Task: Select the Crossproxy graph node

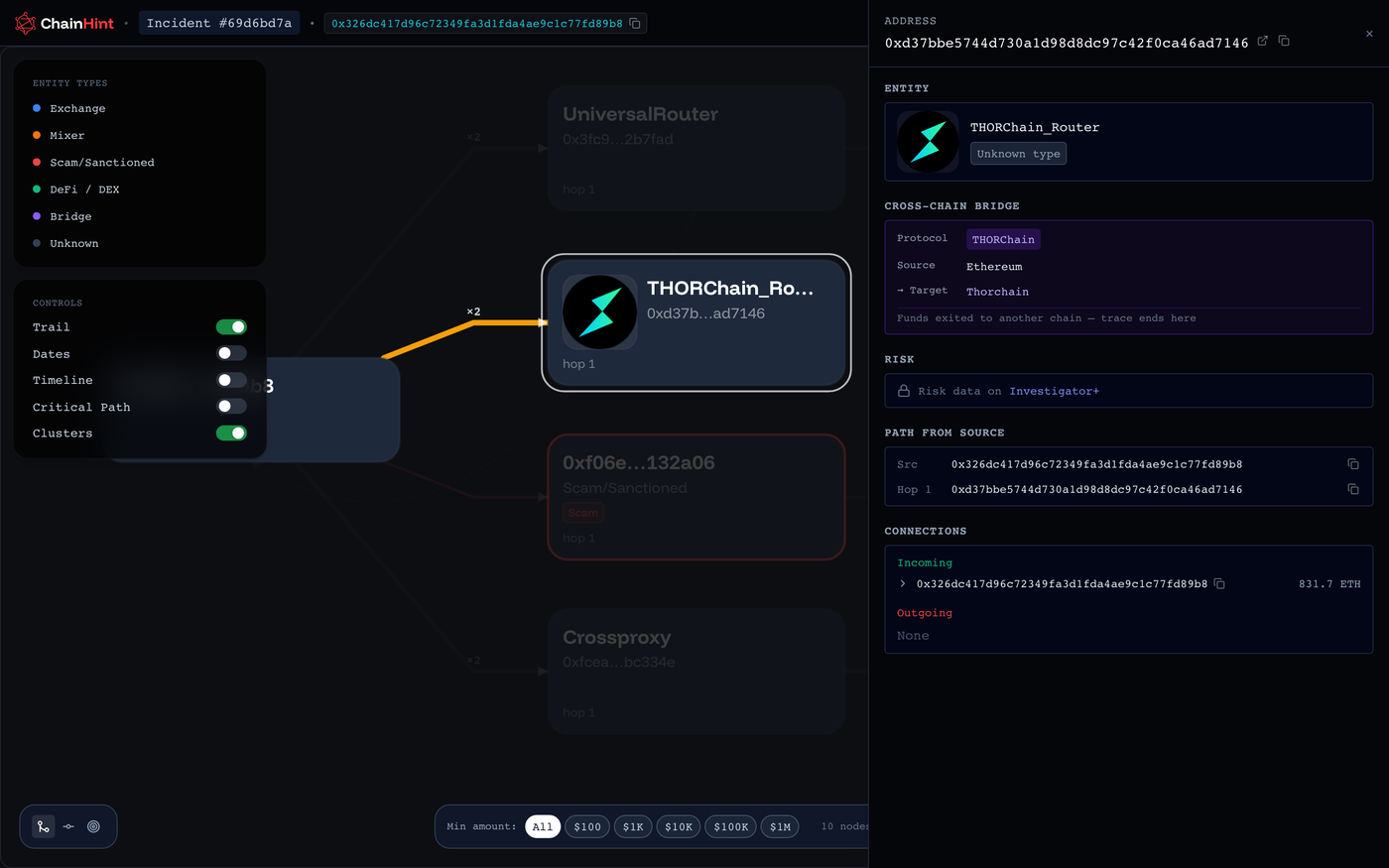Action: (696, 672)
